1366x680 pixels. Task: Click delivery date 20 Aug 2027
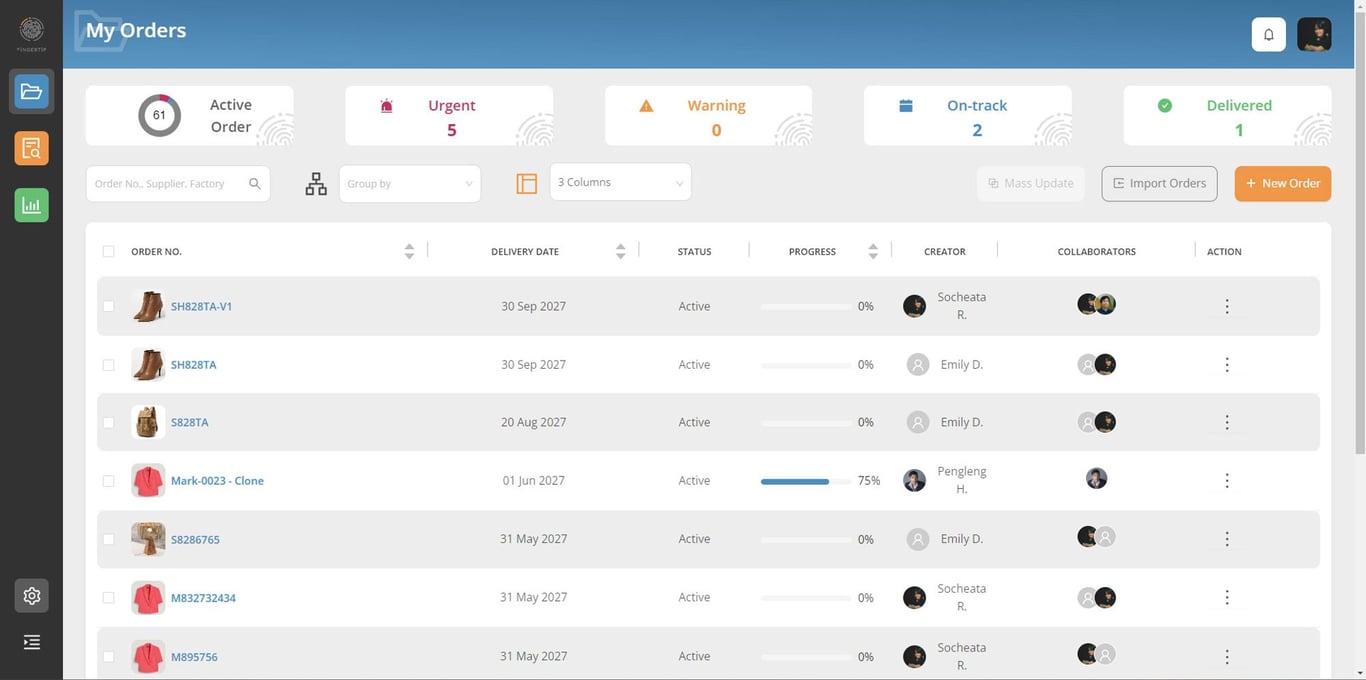(x=533, y=423)
